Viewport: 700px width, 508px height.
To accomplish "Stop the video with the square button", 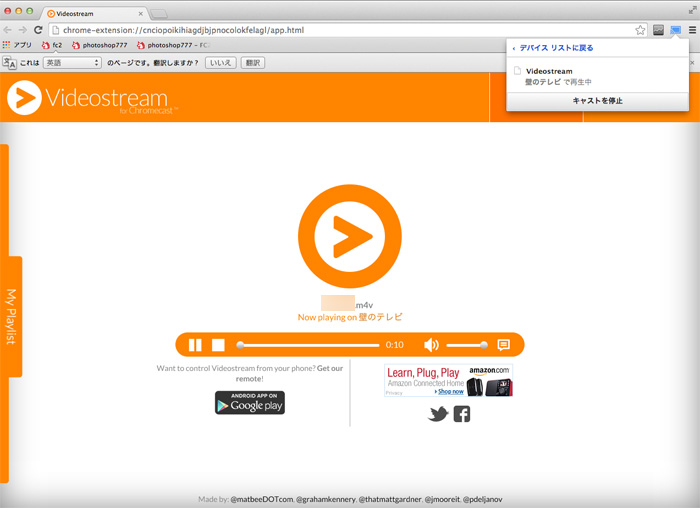I will (x=218, y=345).
